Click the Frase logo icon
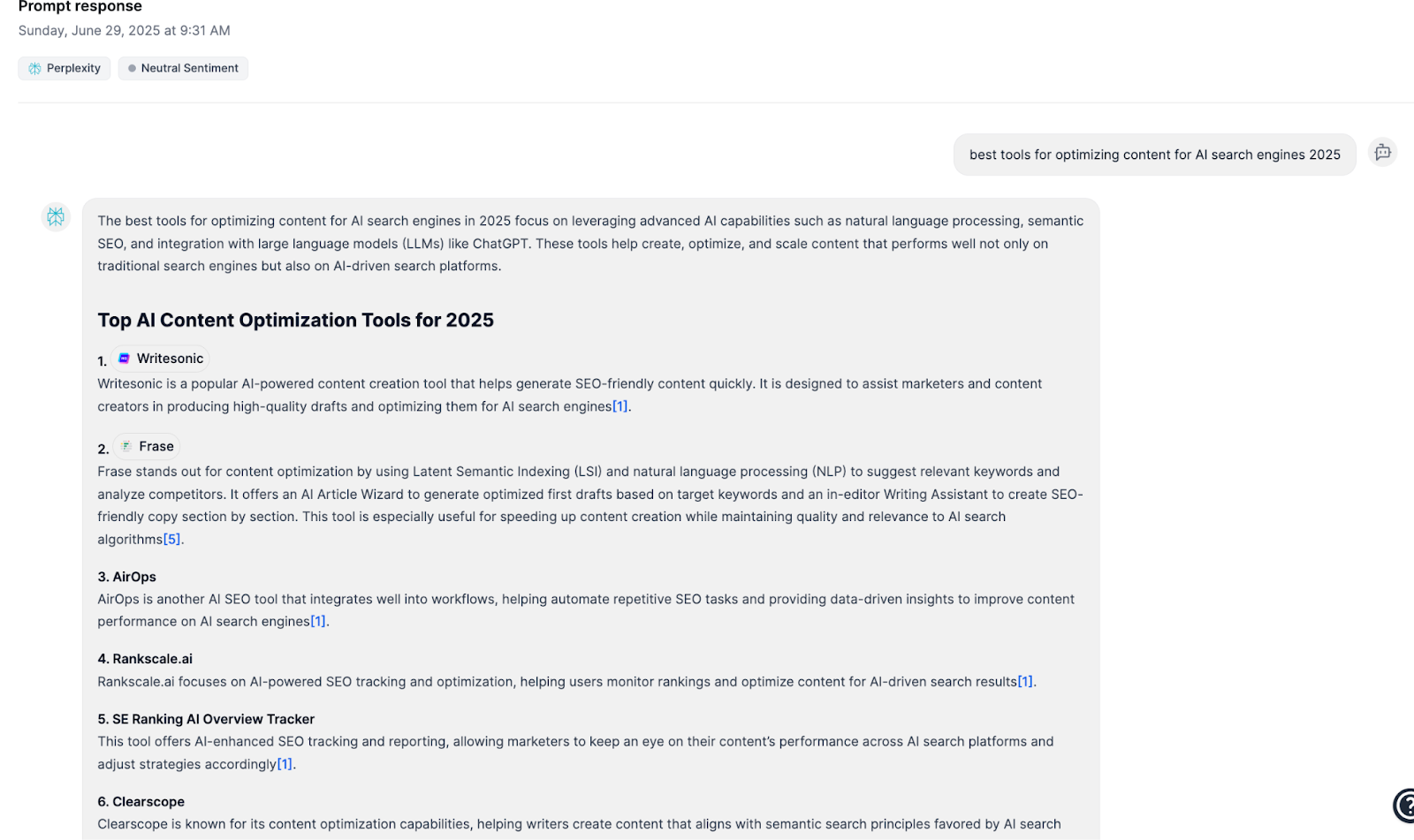Screen dimensions: 1414x840 pos(126,446)
